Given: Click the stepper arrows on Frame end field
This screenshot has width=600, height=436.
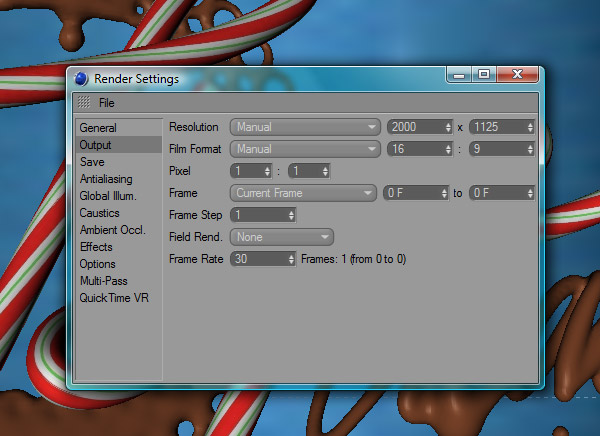Looking at the screenshot, I should pos(530,193).
